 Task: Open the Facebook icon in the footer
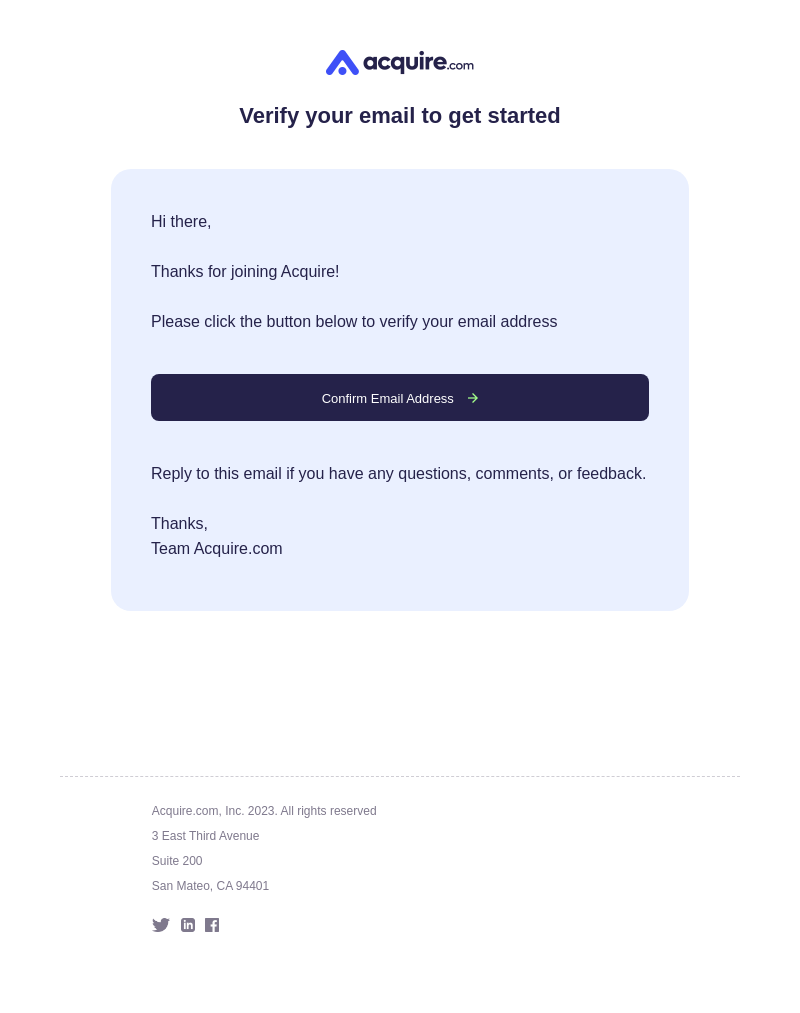pos(212,925)
